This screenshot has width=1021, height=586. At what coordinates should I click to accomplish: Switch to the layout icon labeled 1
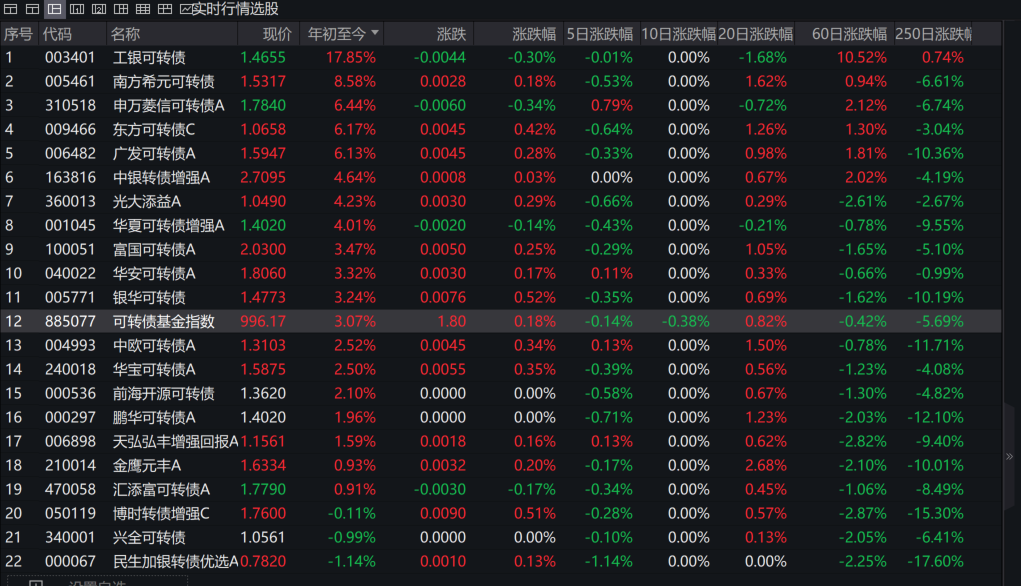pos(77,9)
